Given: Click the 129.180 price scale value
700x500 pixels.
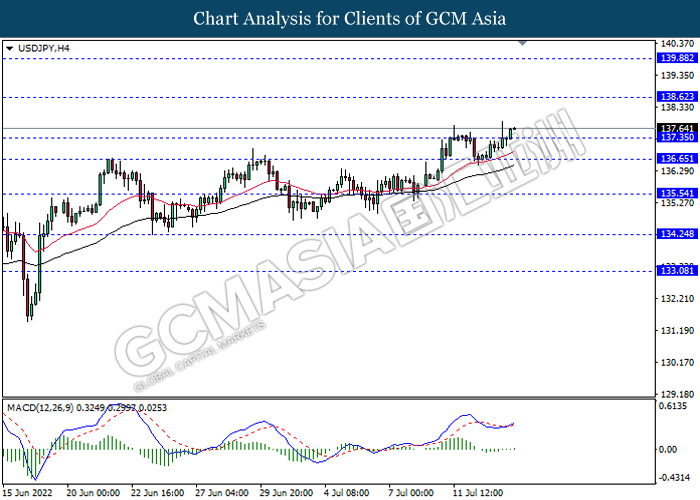Looking at the screenshot, I should [x=677, y=395].
